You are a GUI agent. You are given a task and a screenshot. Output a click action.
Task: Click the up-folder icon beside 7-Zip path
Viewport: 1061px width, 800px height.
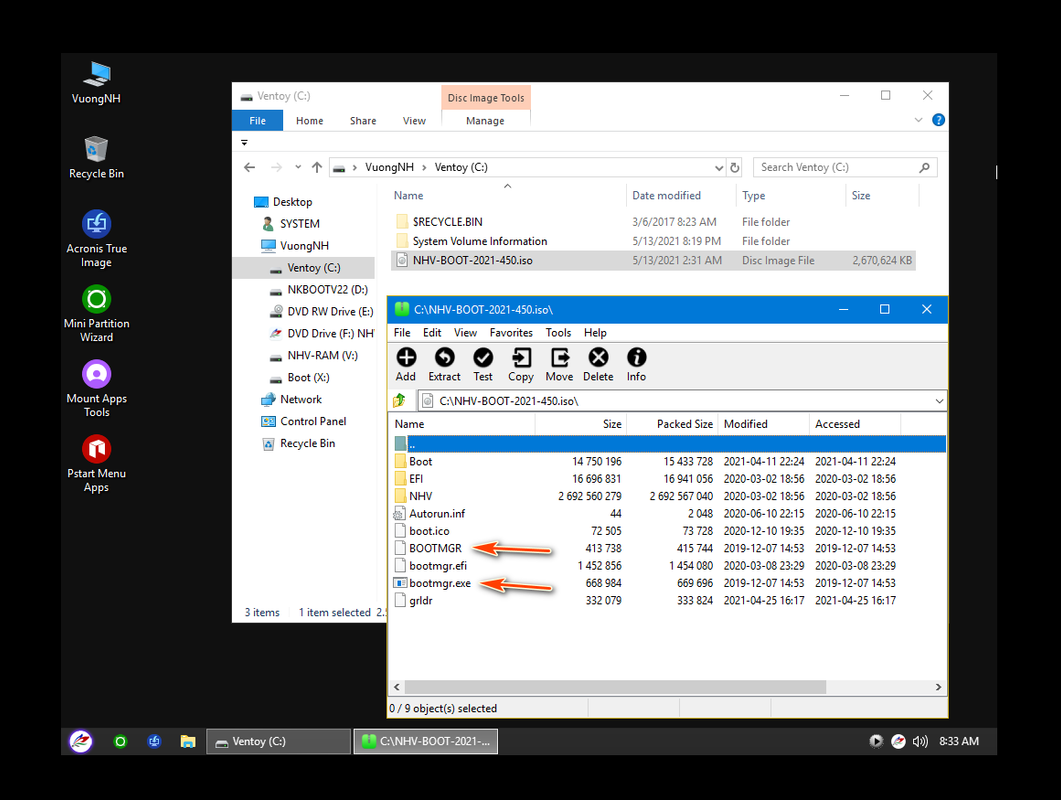400,401
